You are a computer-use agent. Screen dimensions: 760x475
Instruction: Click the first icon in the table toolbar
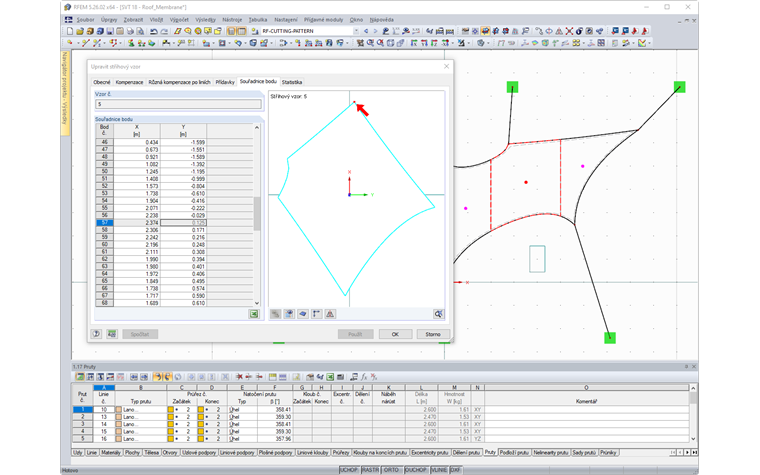point(80,377)
